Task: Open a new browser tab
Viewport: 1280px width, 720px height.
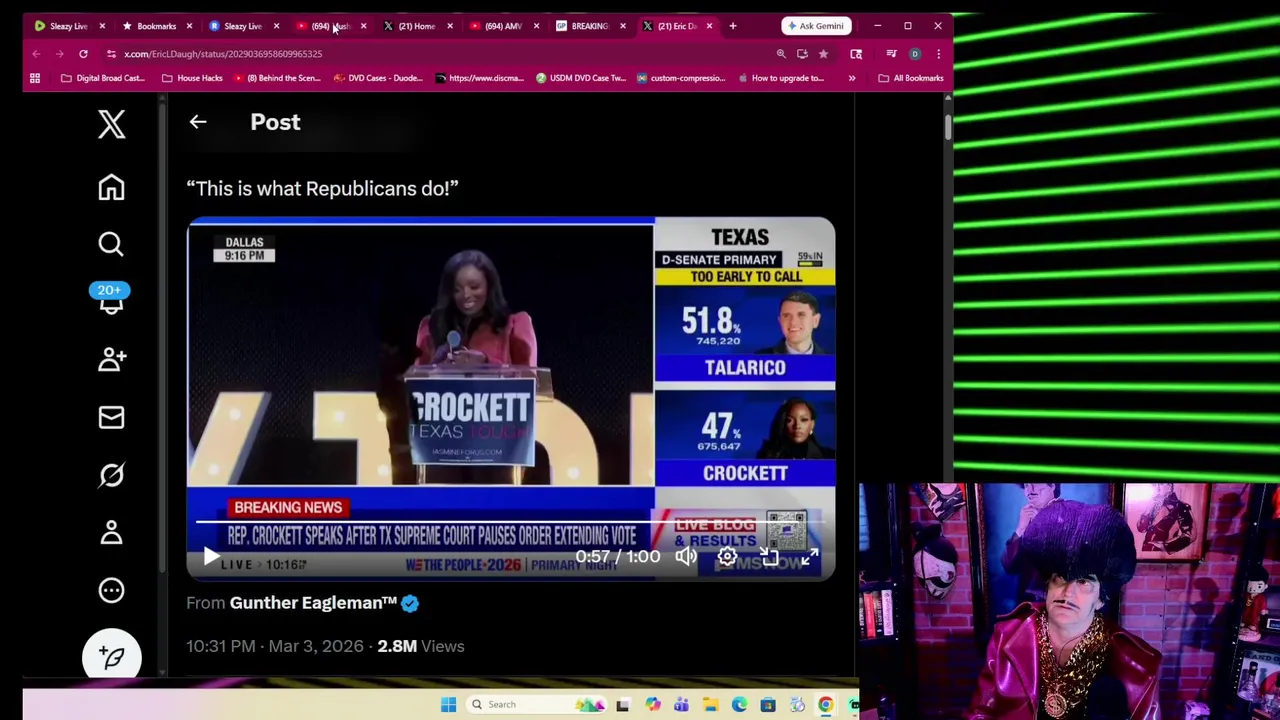Action: (x=732, y=26)
